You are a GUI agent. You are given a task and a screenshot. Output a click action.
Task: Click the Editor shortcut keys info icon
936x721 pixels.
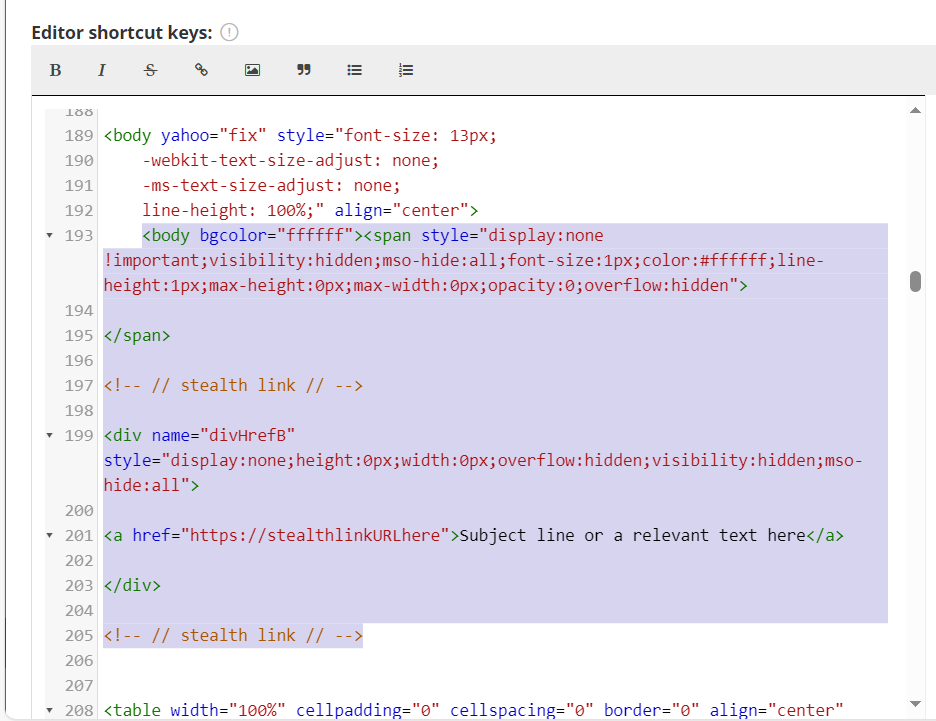(x=228, y=32)
